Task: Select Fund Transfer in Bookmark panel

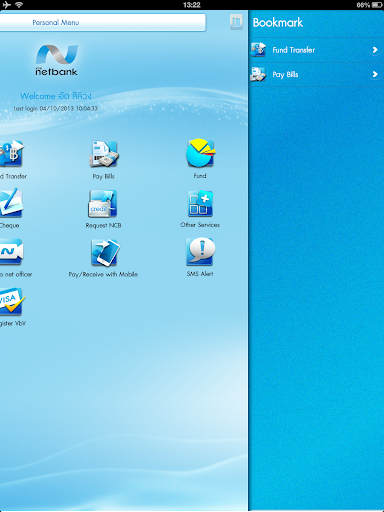Action: pyautogui.click(x=316, y=50)
